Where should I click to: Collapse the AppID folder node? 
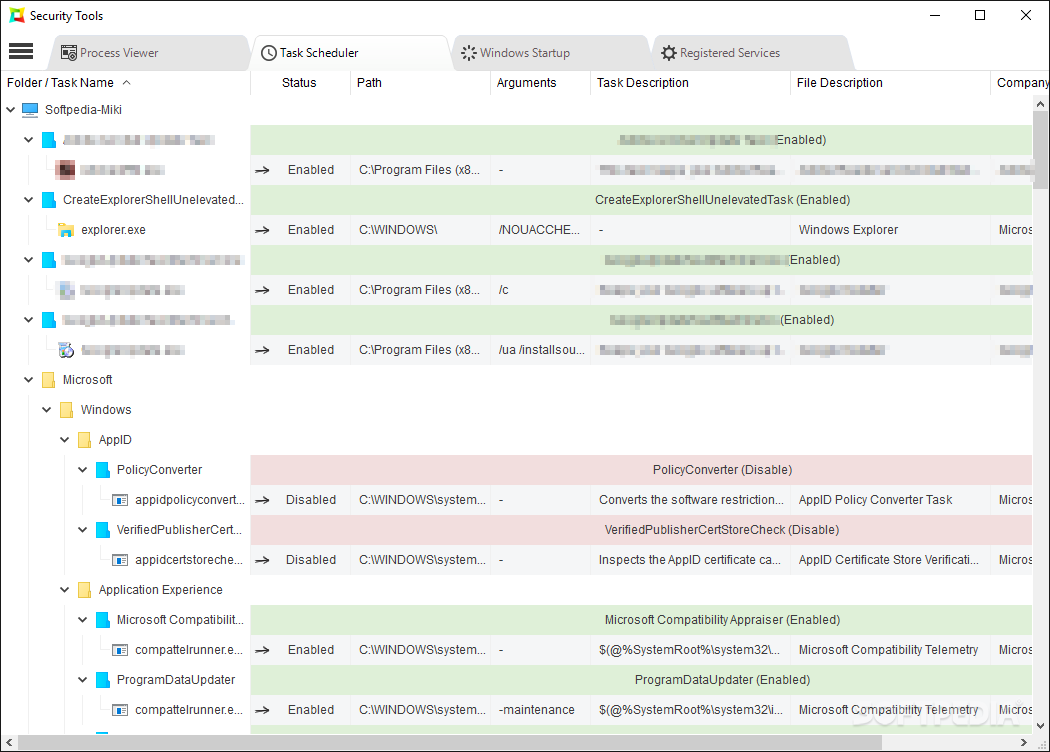[x=64, y=440]
